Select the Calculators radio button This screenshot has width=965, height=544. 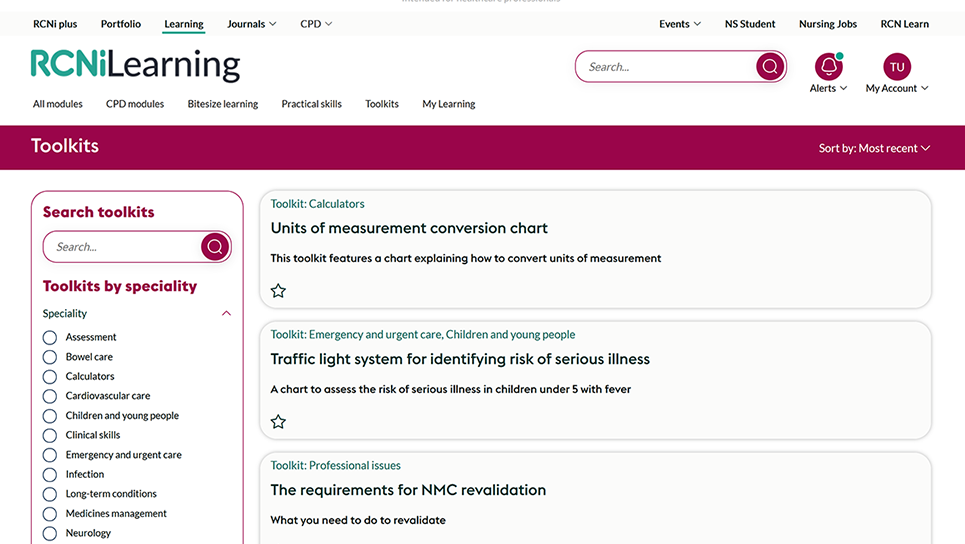tap(50, 377)
